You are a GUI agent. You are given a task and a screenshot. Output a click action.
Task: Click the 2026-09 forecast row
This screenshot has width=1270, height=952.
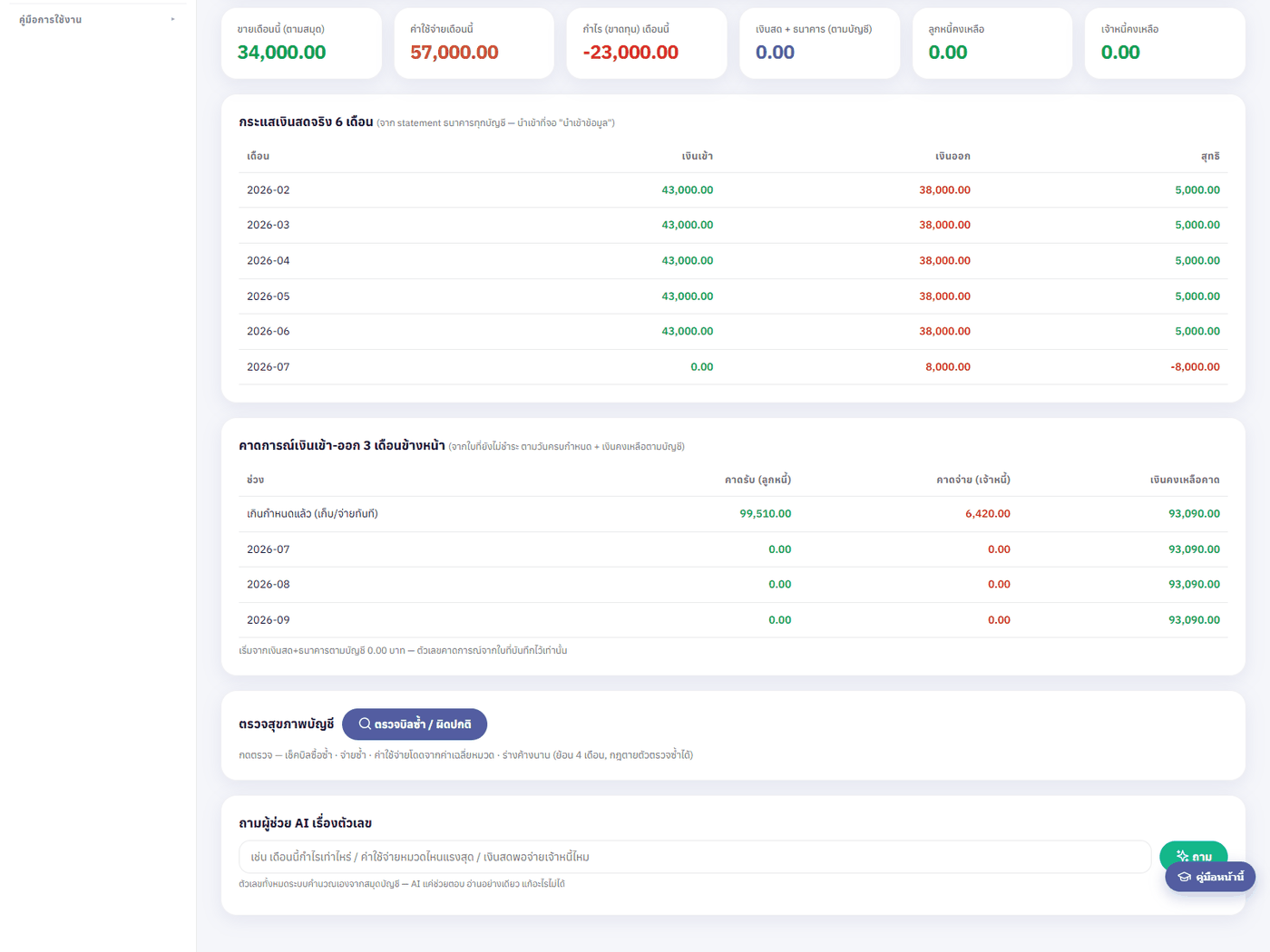click(x=733, y=620)
